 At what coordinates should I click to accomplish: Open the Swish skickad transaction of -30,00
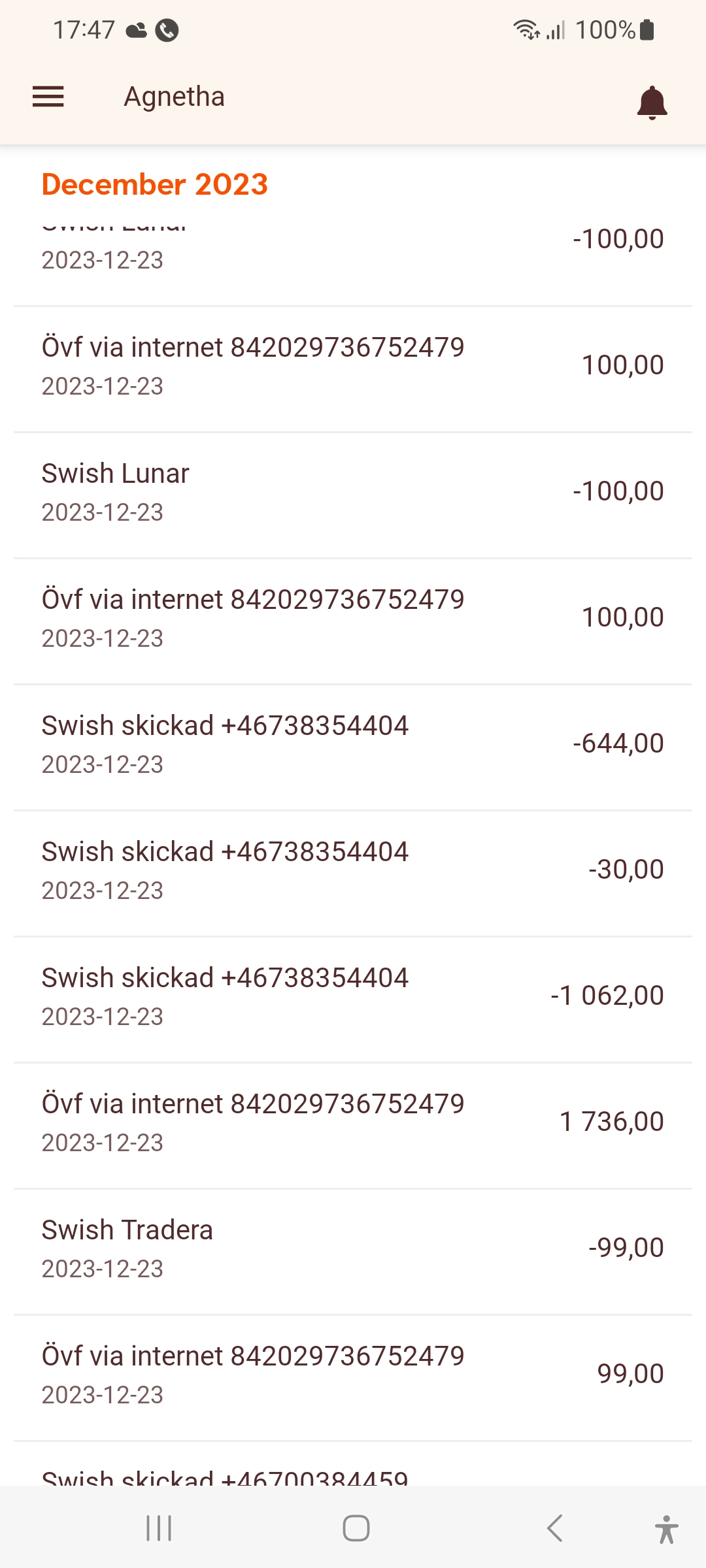click(353, 870)
